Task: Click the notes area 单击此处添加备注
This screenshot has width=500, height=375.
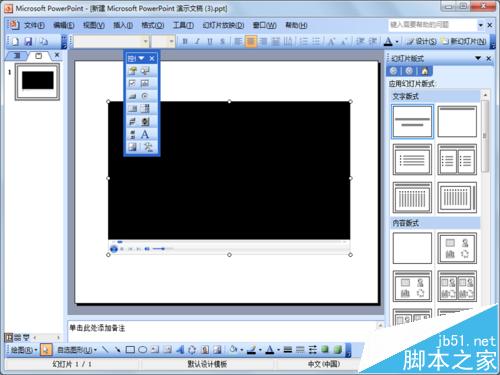Action: [97, 328]
